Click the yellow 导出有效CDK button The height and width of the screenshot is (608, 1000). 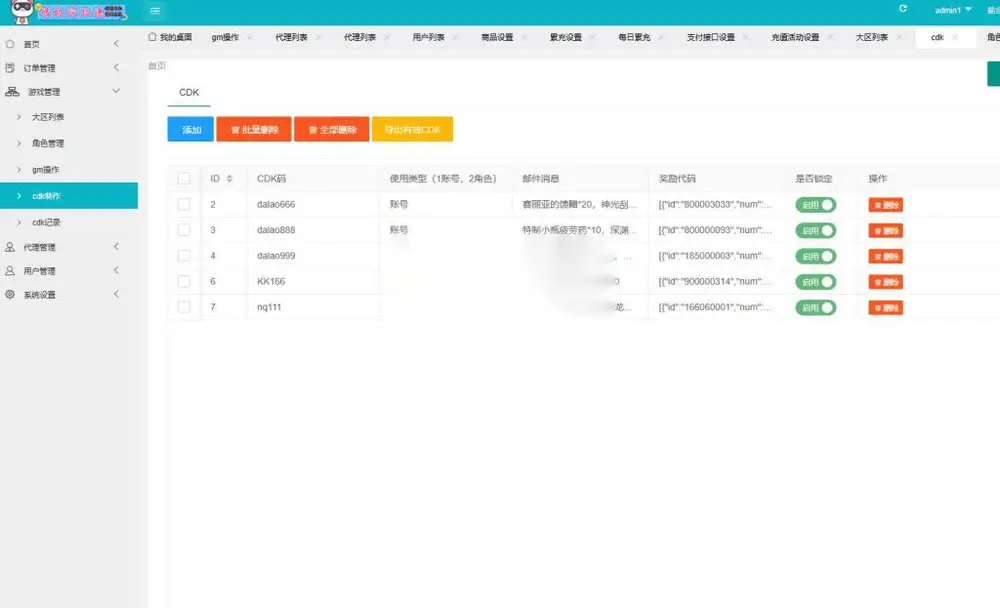(413, 130)
